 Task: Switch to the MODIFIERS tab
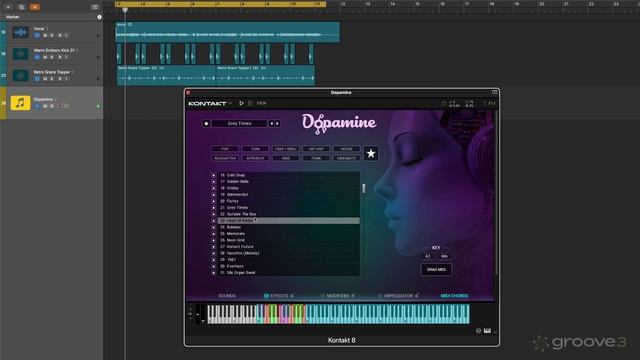click(338, 296)
